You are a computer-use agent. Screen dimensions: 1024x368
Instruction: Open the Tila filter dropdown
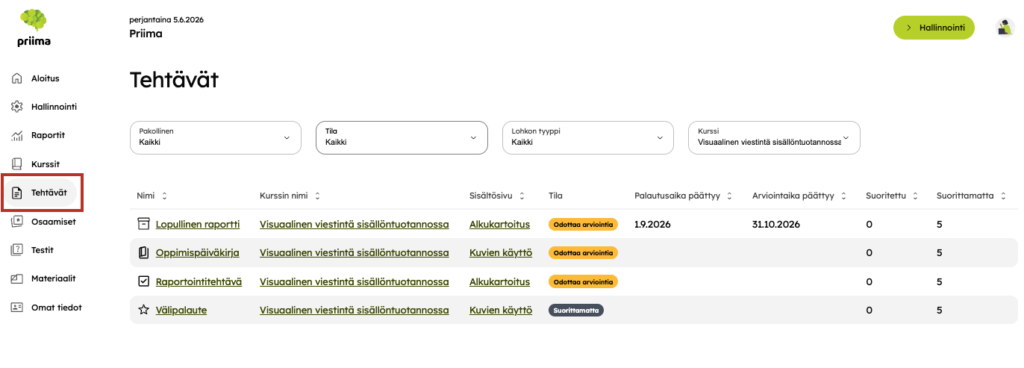click(402, 138)
